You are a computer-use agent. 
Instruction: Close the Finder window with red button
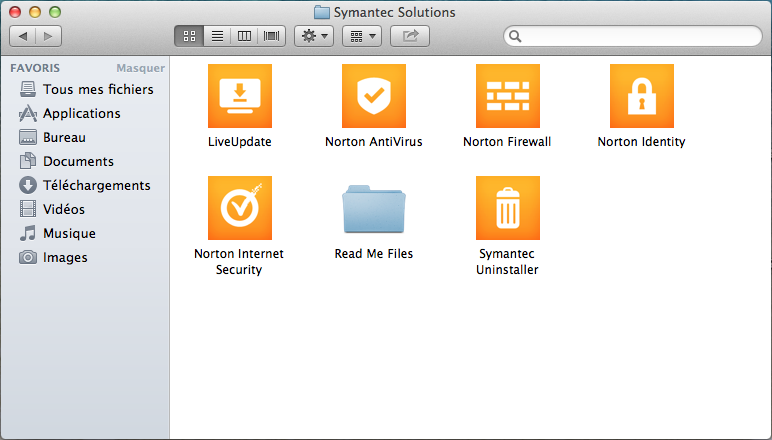(15, 12)
